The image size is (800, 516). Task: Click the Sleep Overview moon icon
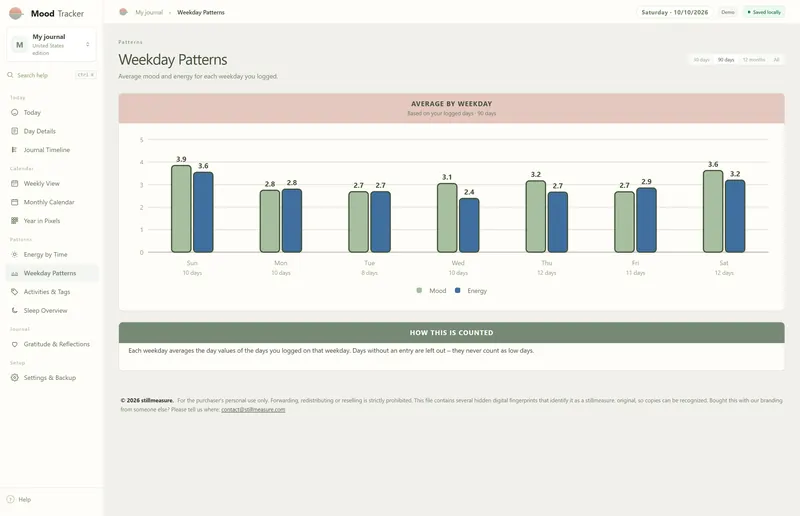point(14,310)
